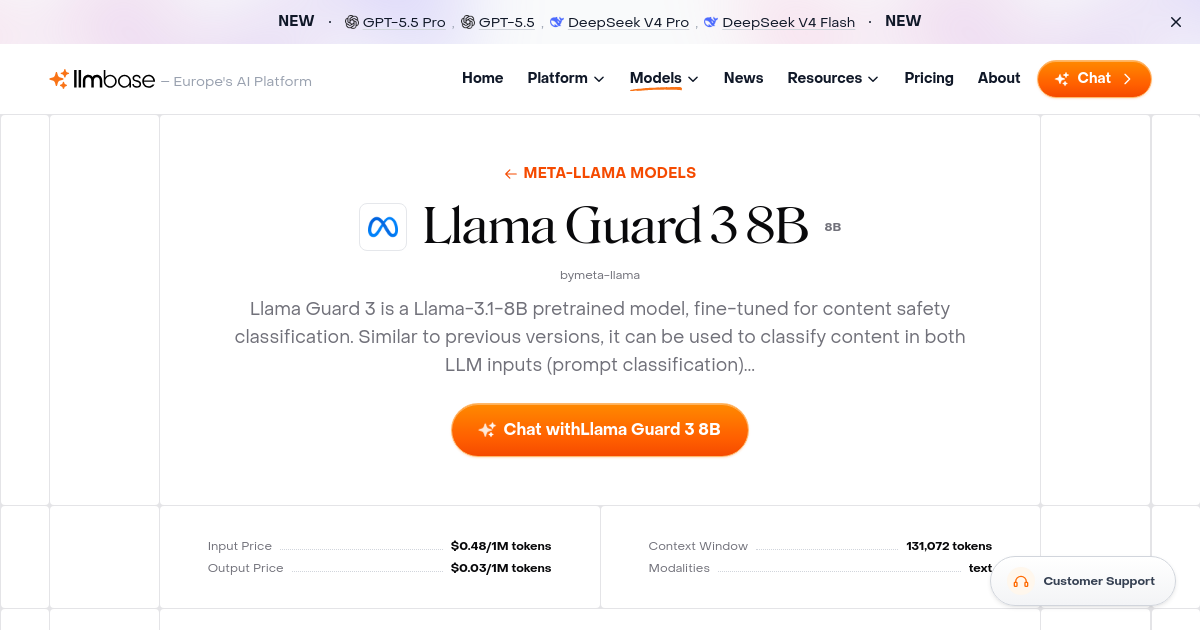Go to the About page
This screenshot has height=630, width=1200.
pyautogui.click(x=998, y=78)
